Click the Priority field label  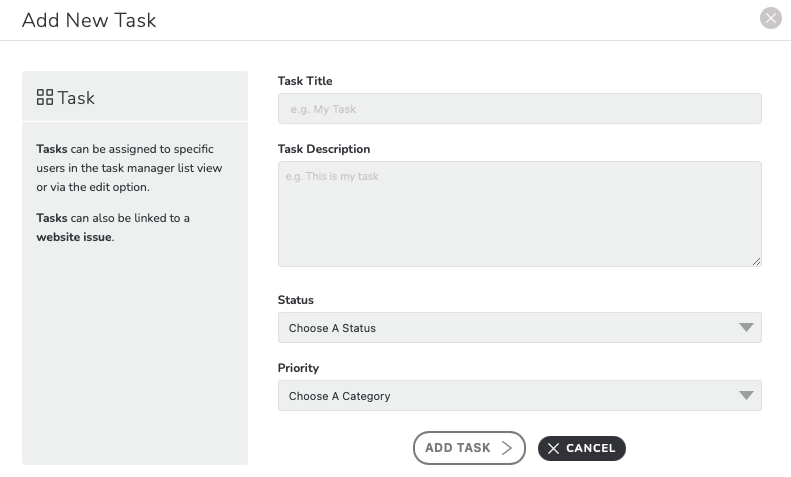click(x=298, y=368)
